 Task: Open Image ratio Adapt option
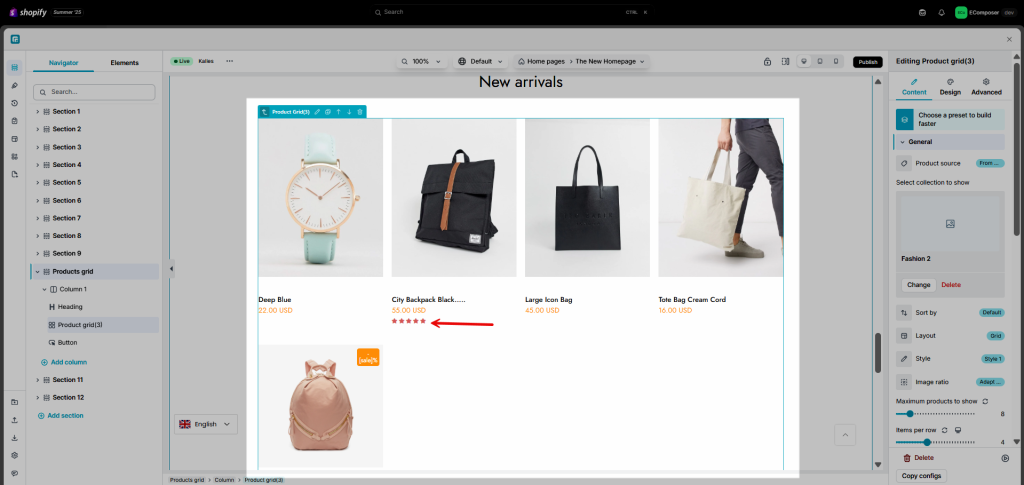click(x=990, y=382)
